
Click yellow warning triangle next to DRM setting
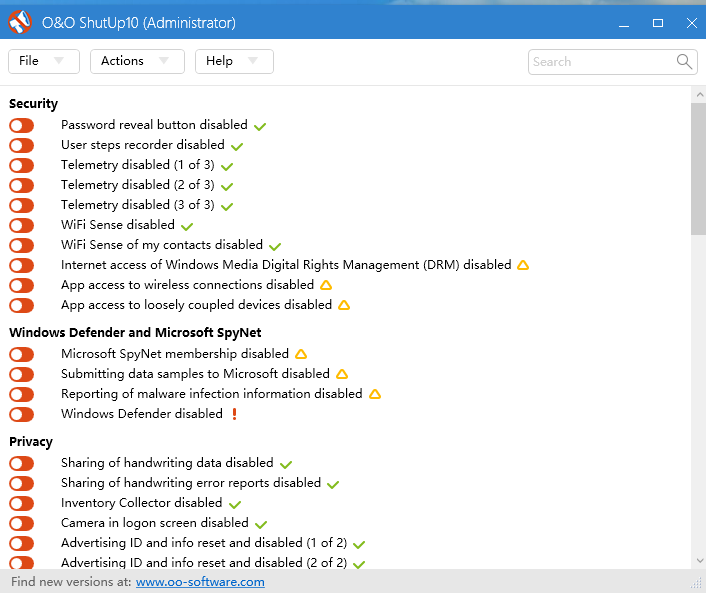[x=522, y=266]
